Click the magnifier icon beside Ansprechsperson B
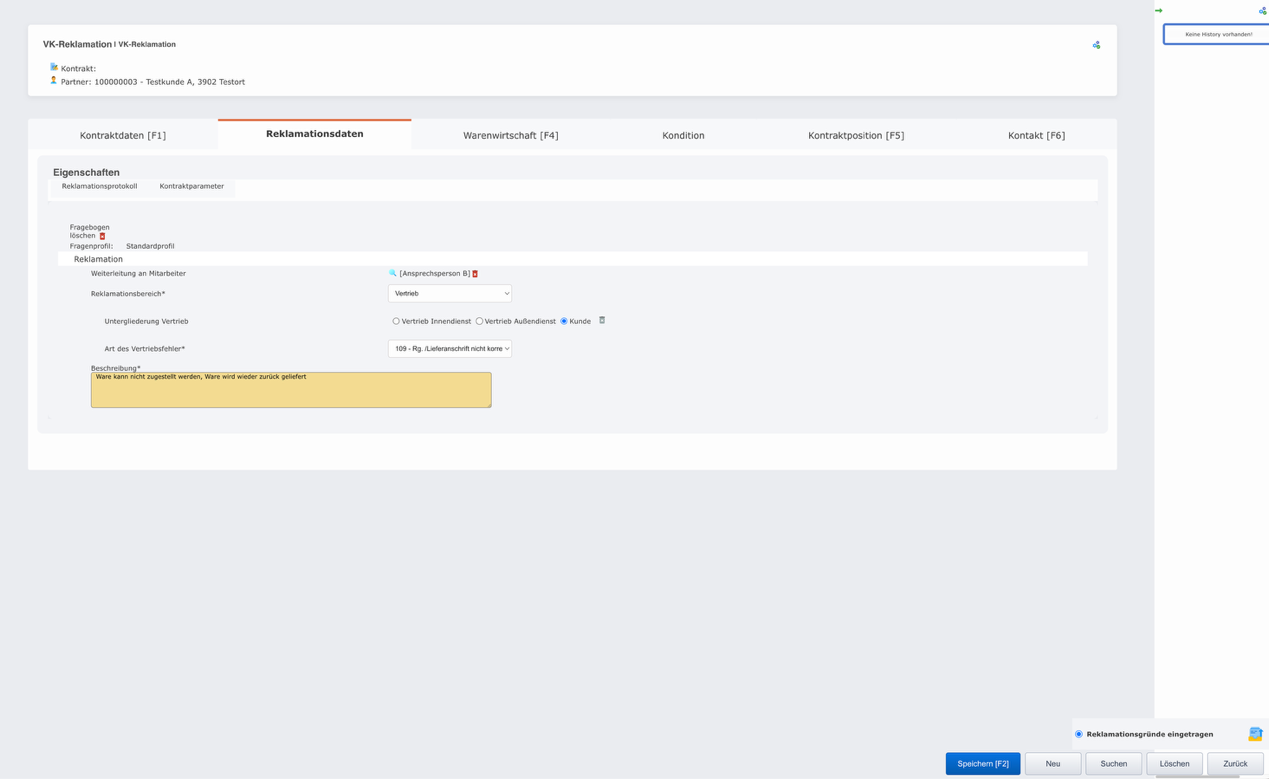Viewport: 1269px width, 779px height. tap(393, 273)
